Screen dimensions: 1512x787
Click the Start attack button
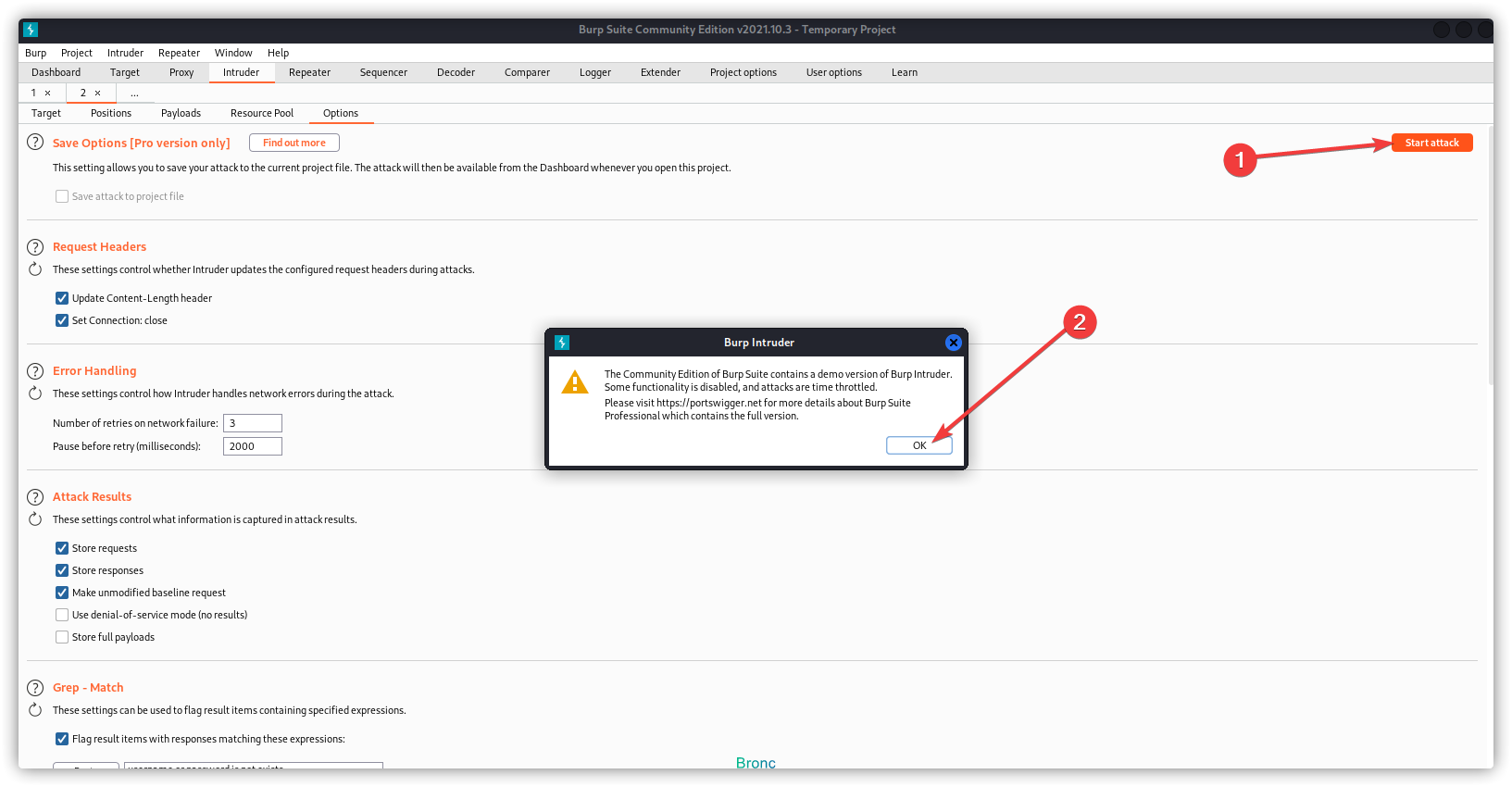pyautogui.click(x=1431, y=143)
